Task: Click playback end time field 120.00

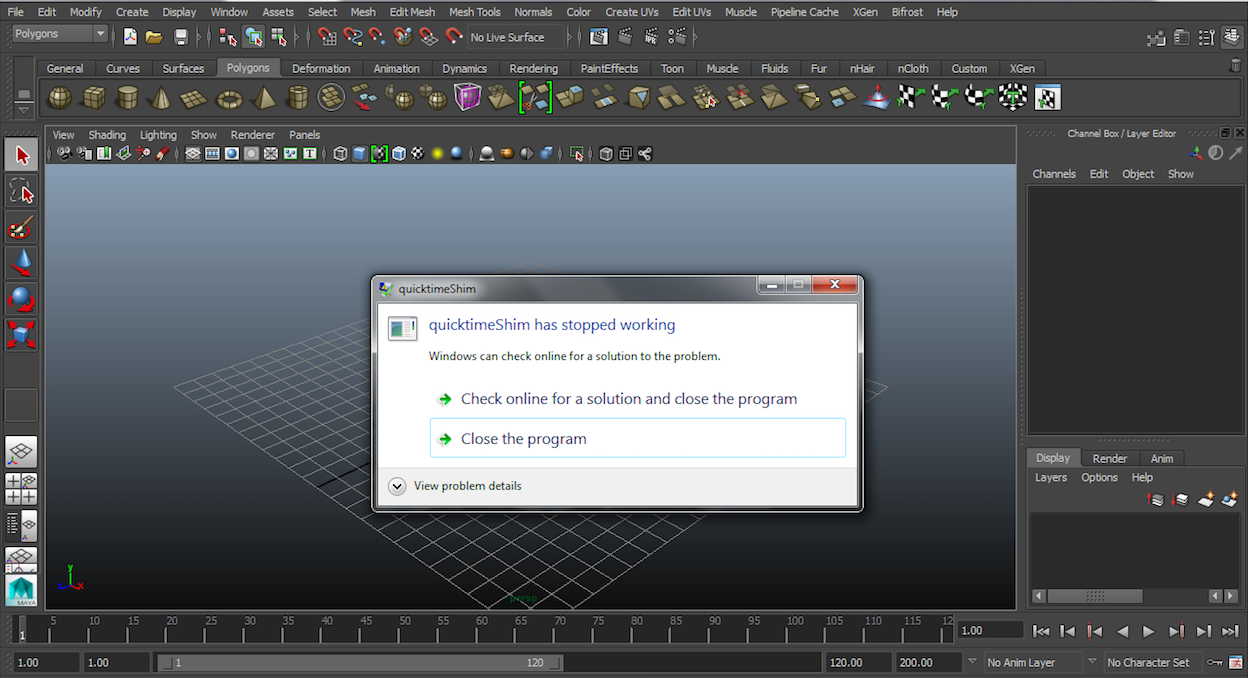Action: tap(857, 662)
